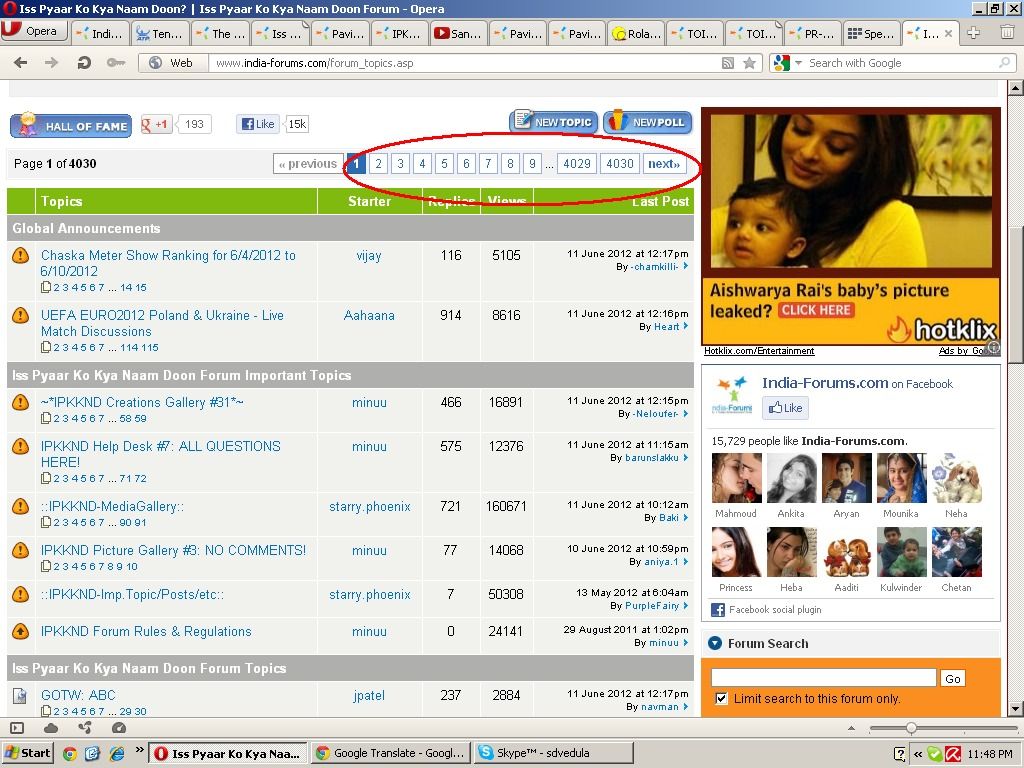Open ::IPKKND-MediaGallery:: topic

tap(112, 507)
